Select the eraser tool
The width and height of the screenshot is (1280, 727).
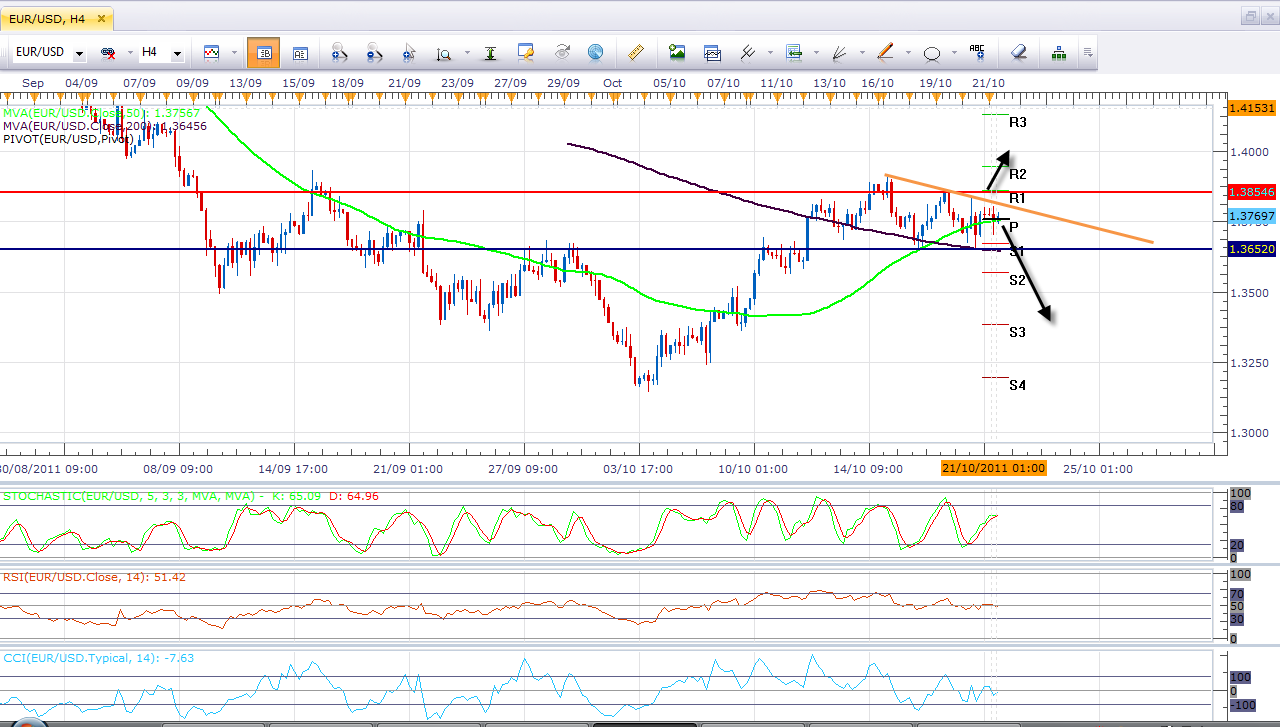[x=1018, y=52]
